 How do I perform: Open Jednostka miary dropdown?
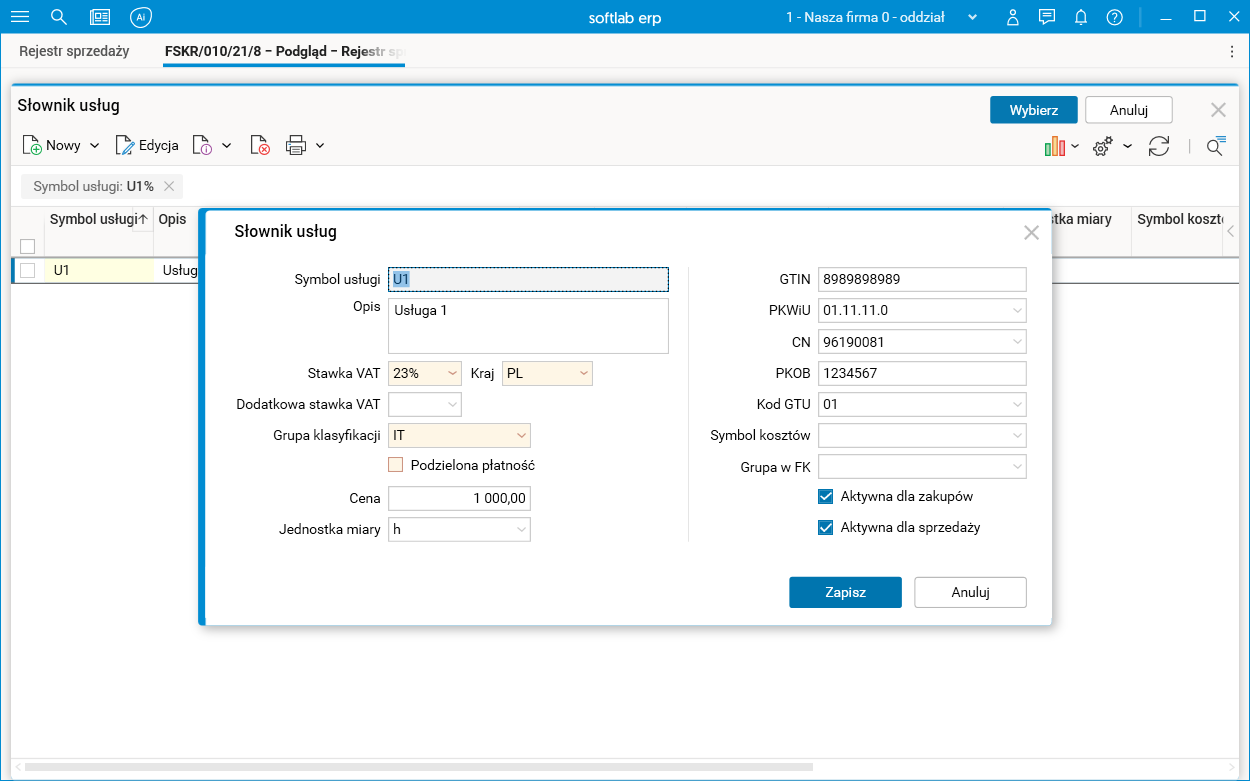coord(521,530)
